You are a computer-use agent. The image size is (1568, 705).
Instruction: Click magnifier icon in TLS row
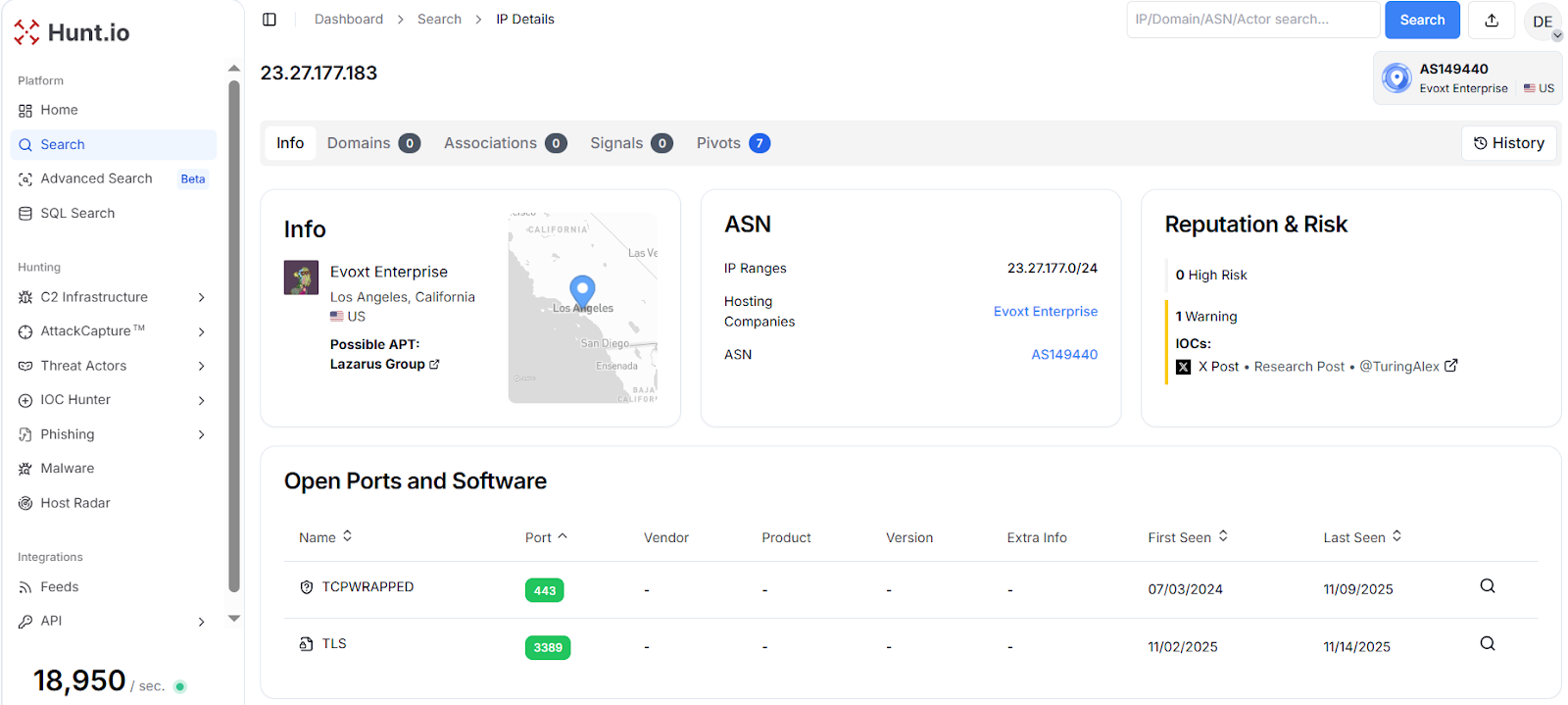[1487, 644]
